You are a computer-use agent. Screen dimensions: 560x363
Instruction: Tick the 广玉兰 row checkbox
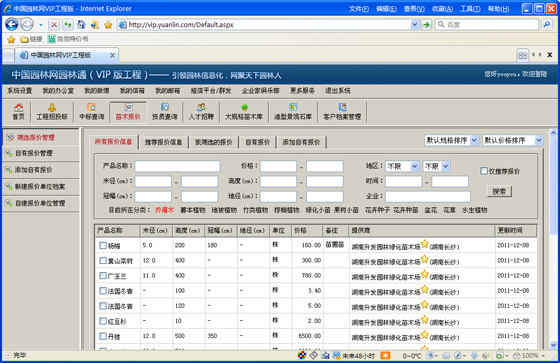pyautogui.click(x=103, y=275)
